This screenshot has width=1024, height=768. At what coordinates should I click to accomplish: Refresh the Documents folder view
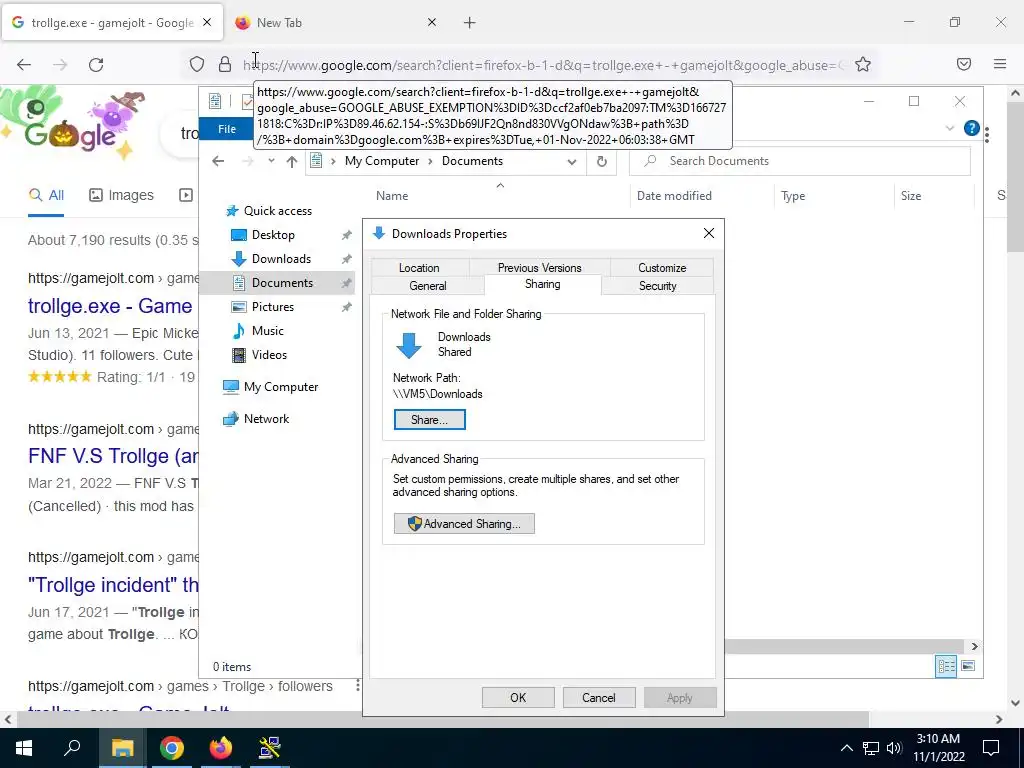(x=601, y=161)
